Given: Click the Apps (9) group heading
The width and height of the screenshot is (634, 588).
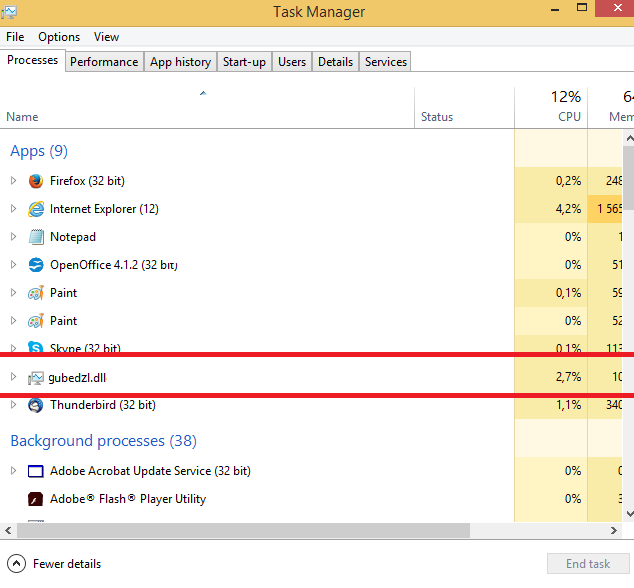Looking at the screenshot, I should point(39,151).
